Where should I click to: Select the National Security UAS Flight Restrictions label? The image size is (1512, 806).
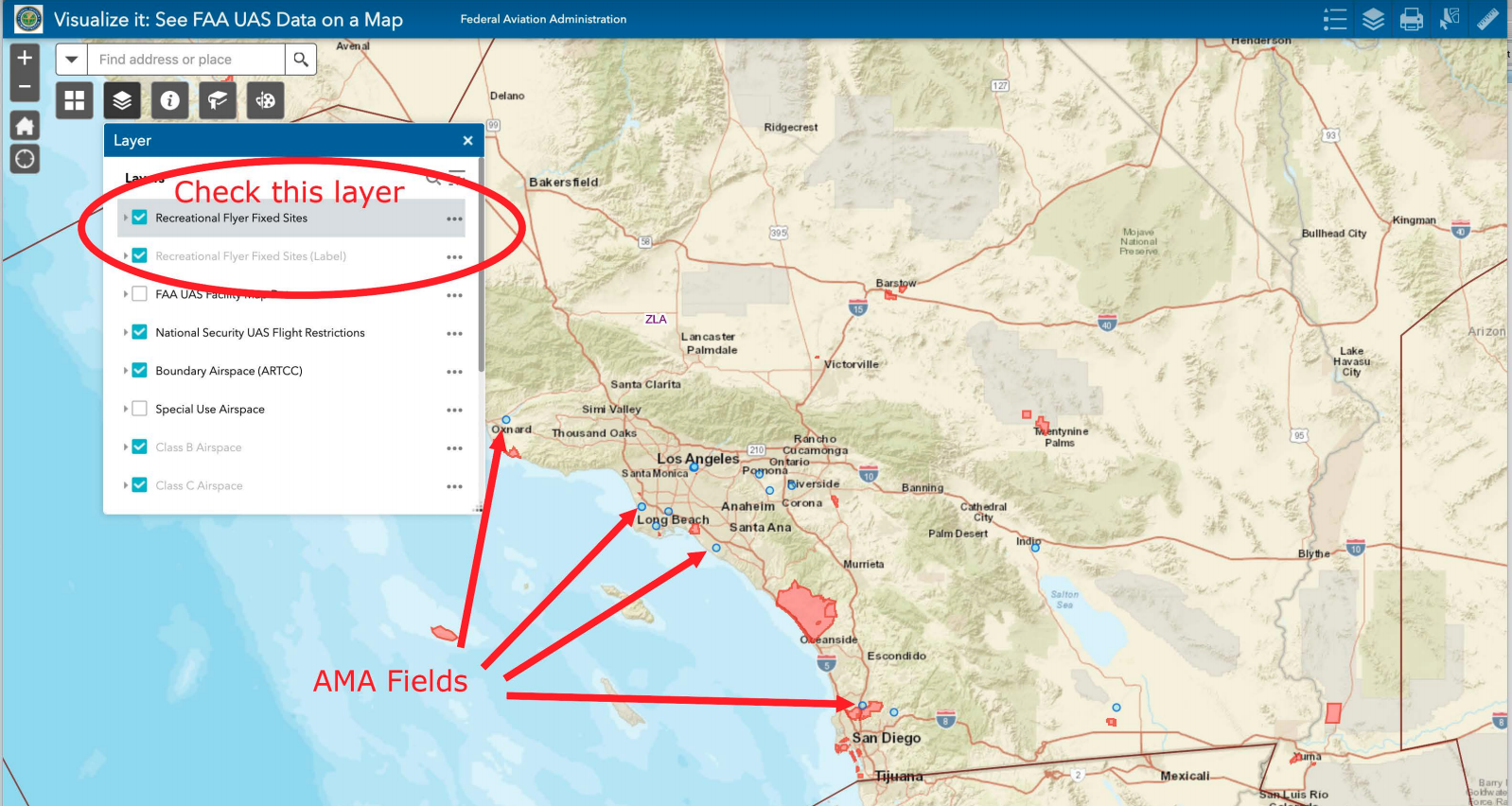(260, 333)
